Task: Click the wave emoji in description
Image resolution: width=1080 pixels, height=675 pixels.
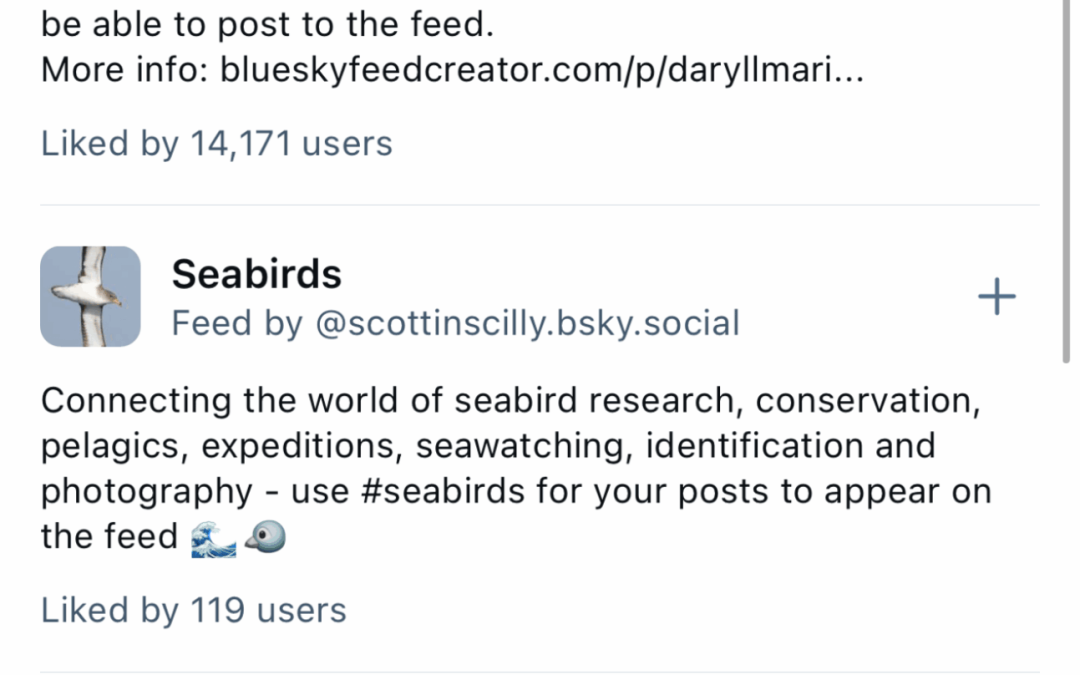Action: (x=212, y=538)
